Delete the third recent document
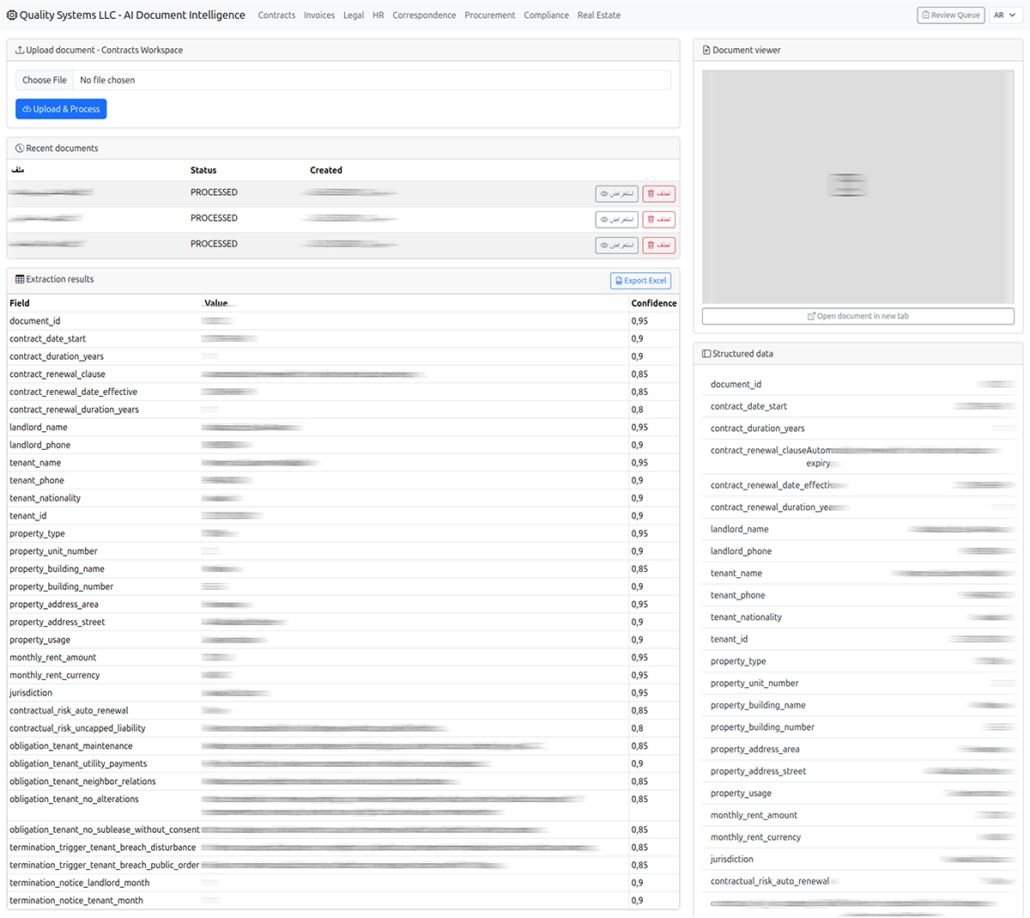Screen dimensions: 1030x918 [659, 246]
